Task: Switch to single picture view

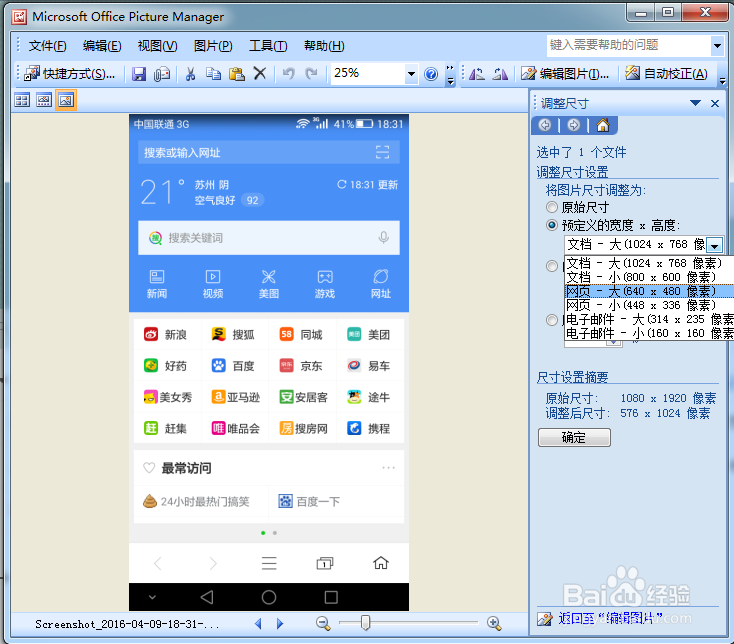Action: [66, 100]
